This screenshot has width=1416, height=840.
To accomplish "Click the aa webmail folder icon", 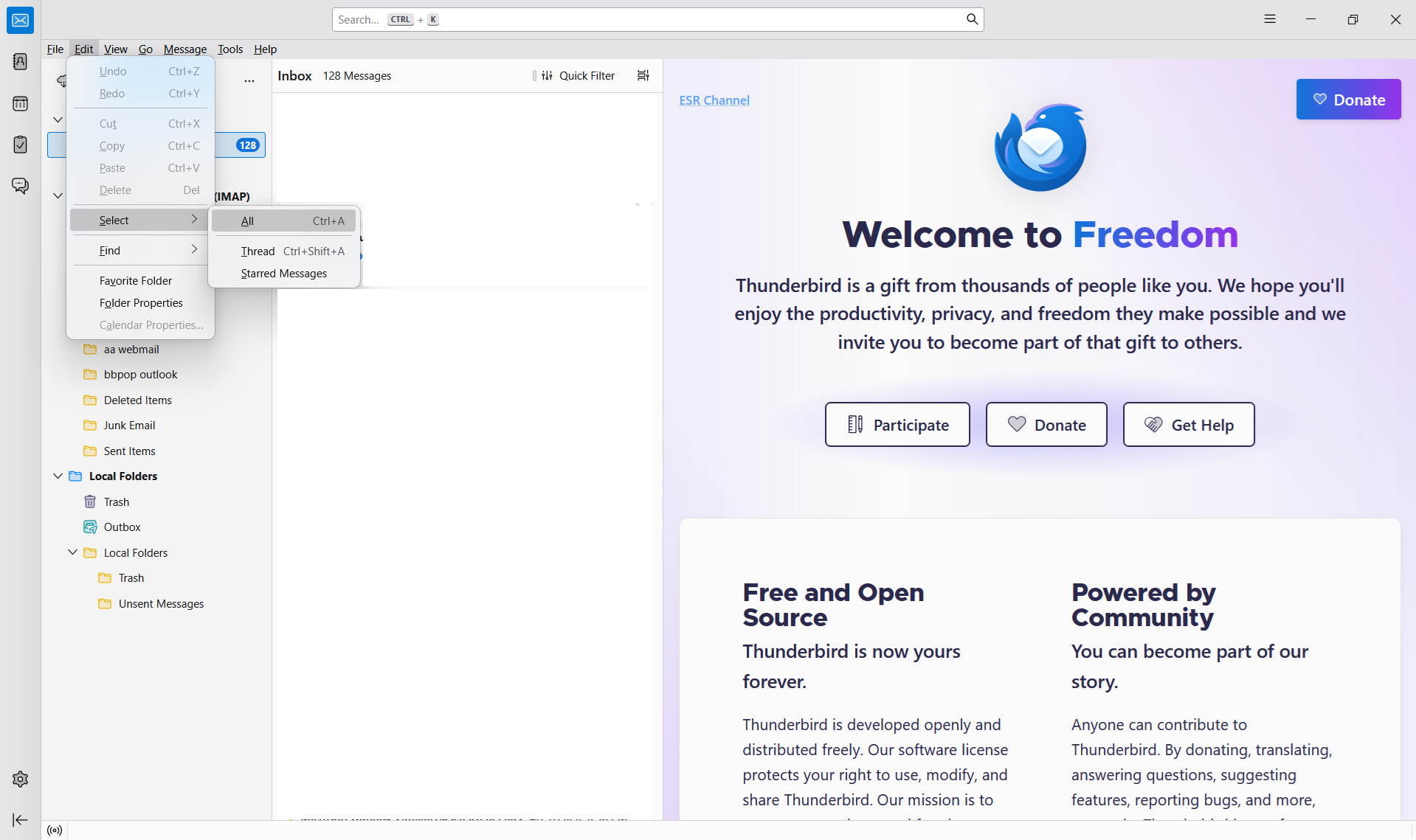I will [90, 350].
